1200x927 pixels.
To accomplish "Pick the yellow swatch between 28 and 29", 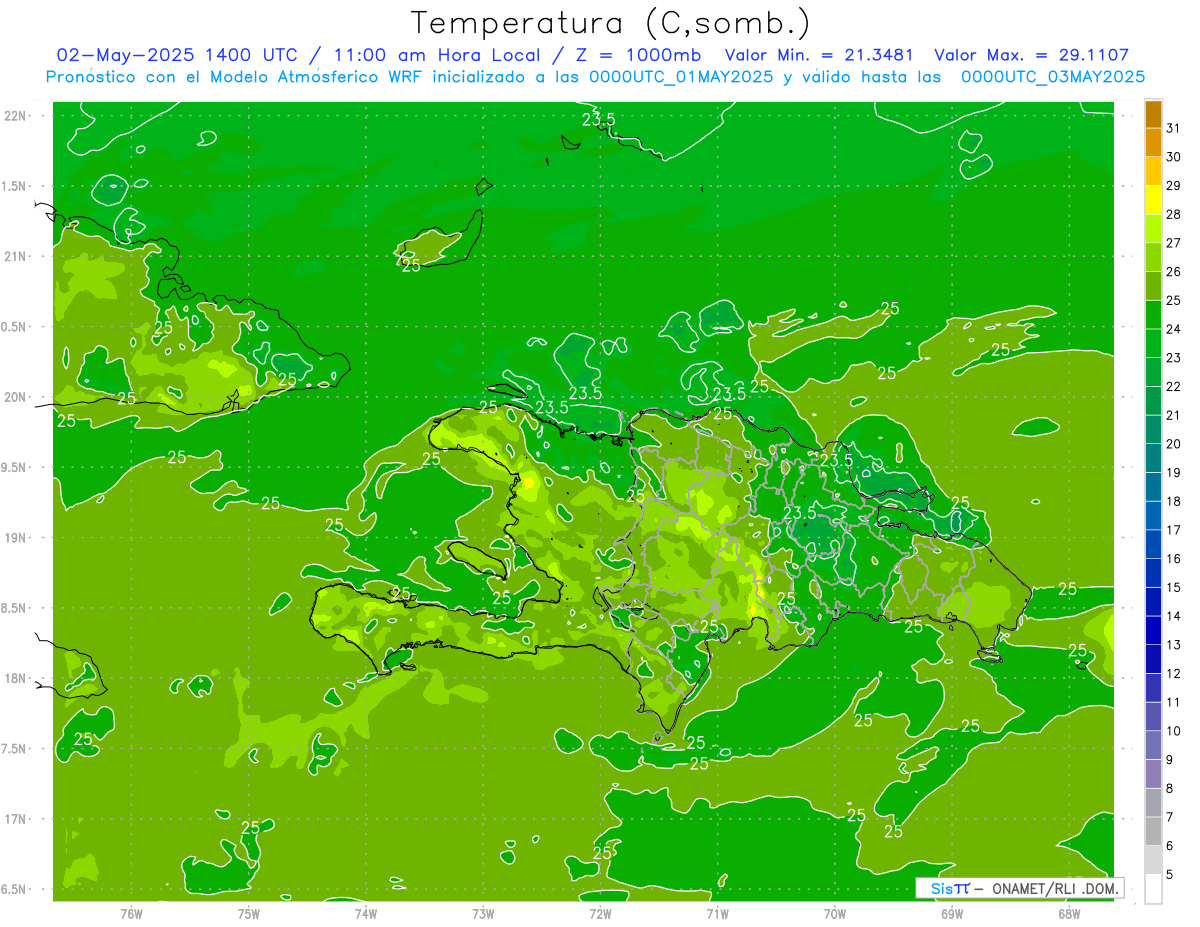I will [1153, 200].
